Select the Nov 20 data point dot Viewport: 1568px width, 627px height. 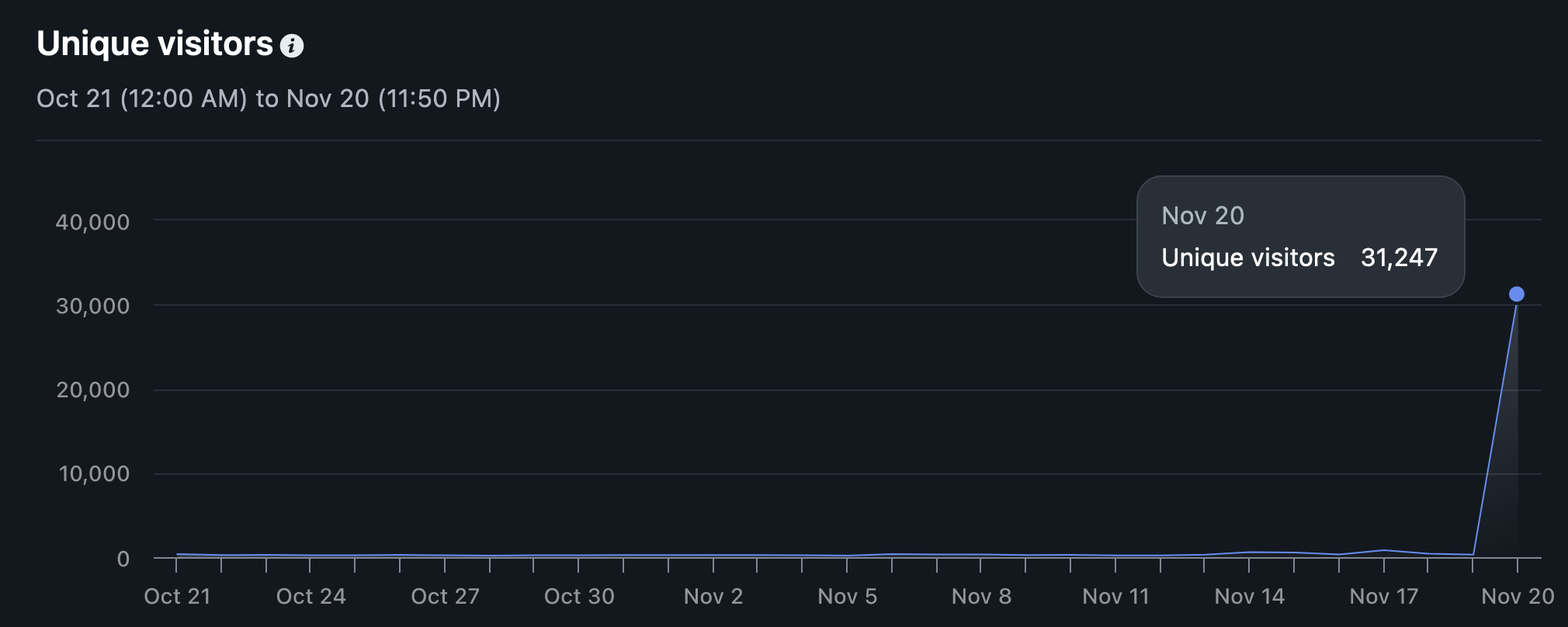click(1517, 294)
